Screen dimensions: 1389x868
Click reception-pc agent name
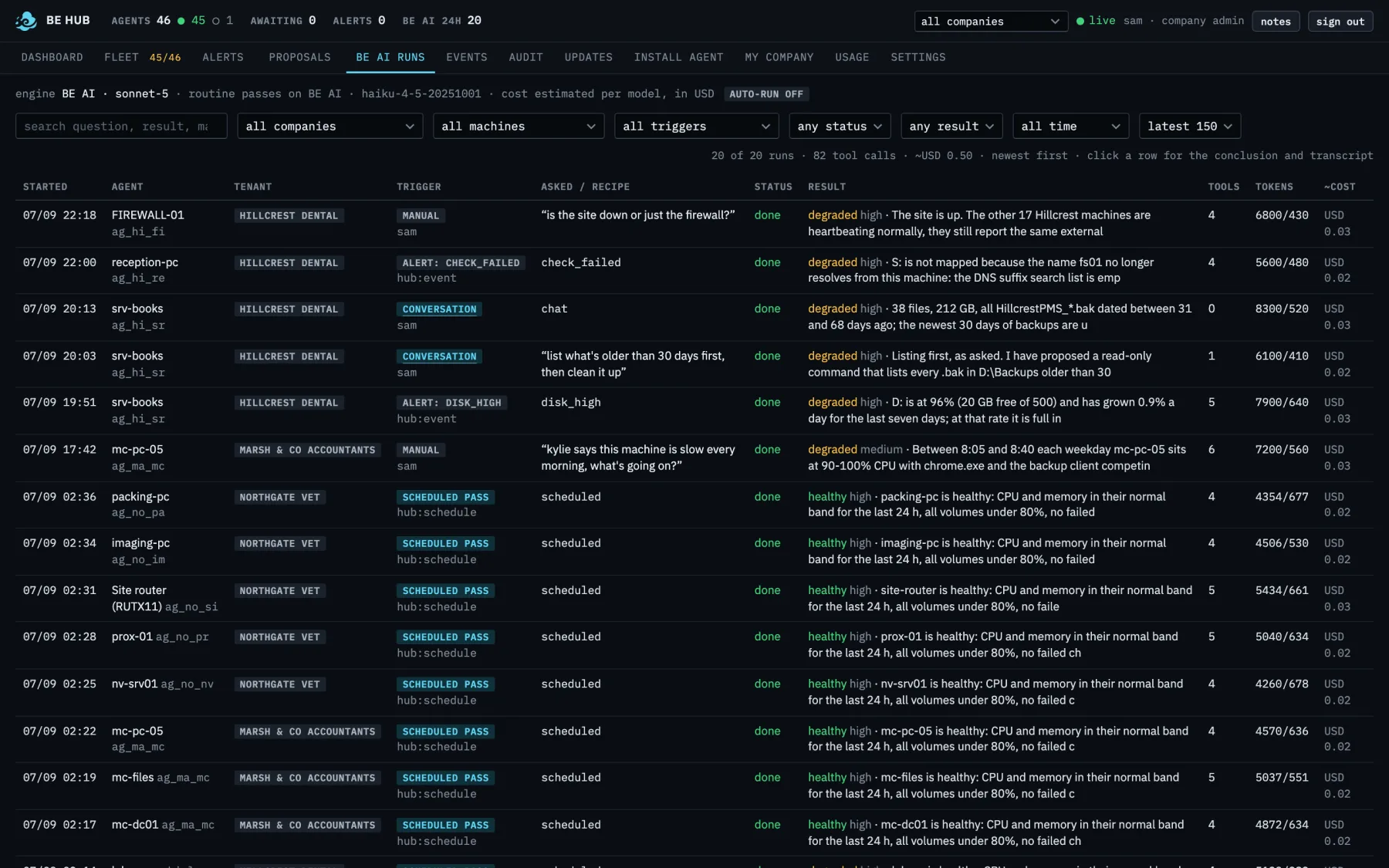tap(144, 262)
